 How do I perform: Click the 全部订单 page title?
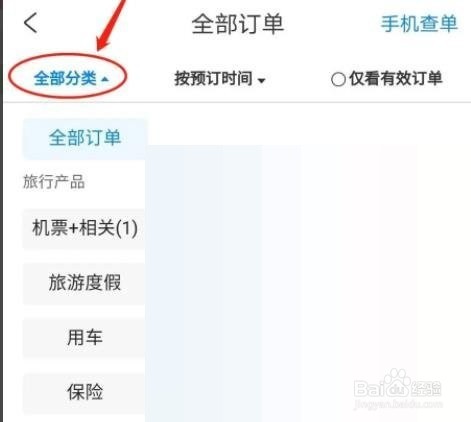[237, 24]
